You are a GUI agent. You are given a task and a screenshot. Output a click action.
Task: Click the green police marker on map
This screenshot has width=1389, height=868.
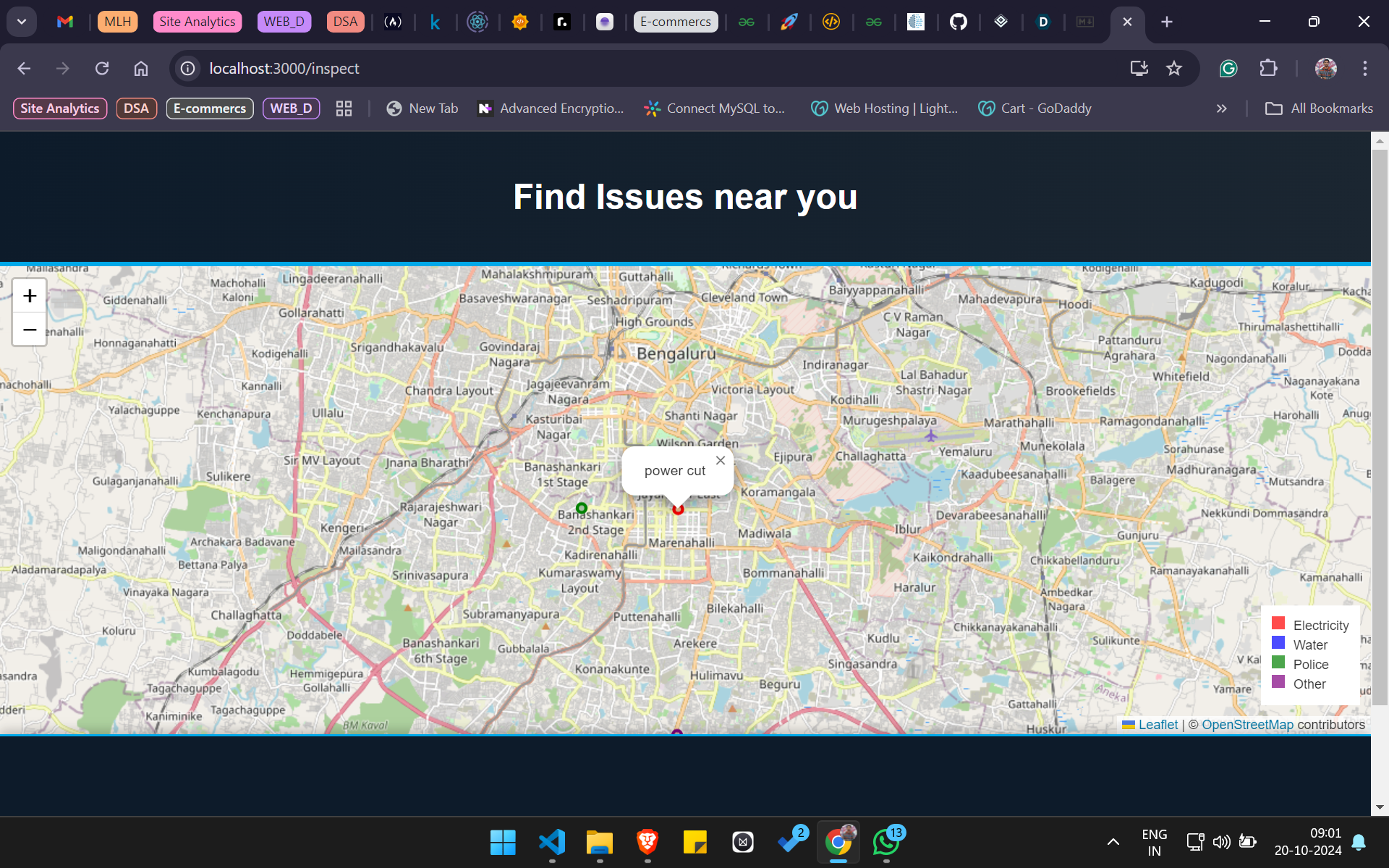pos(582,508)
